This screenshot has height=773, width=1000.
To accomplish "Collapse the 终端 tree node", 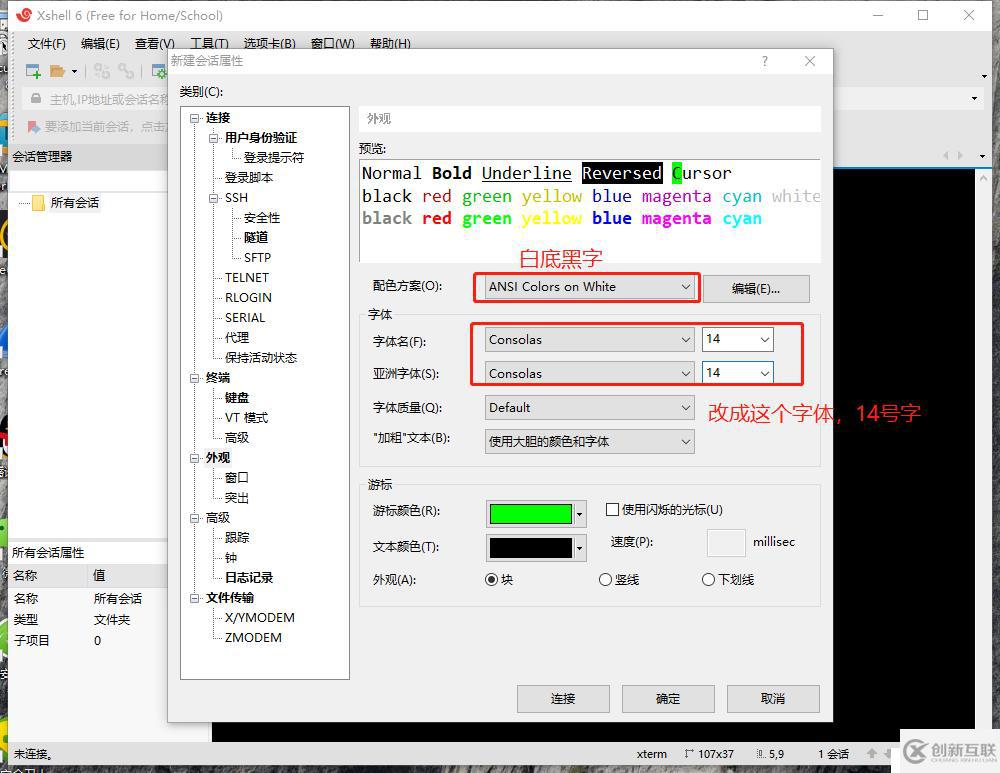I will coord(195,378).
